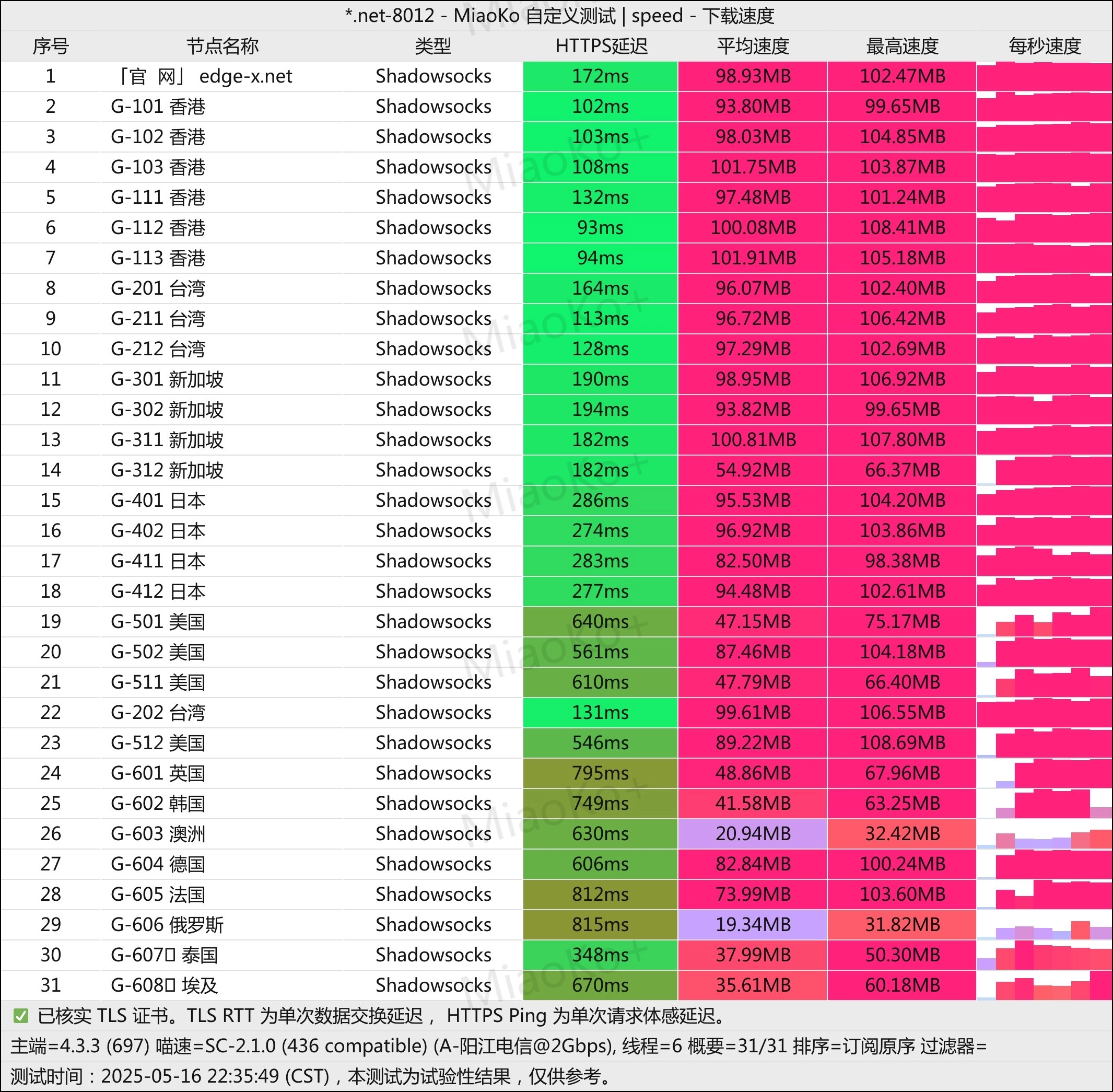Click the 54.92MB average speed cell
The image size is (1113, 1092).
(752, 470)
